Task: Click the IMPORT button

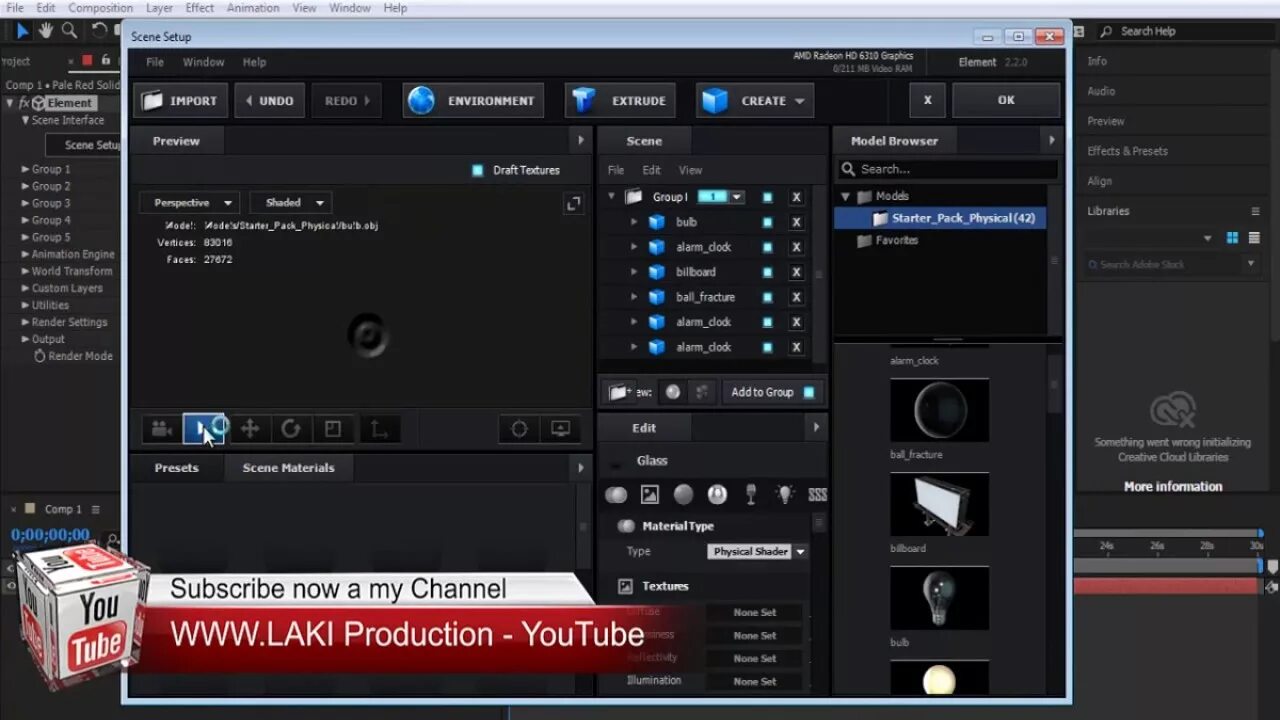Action: (181, 101)
